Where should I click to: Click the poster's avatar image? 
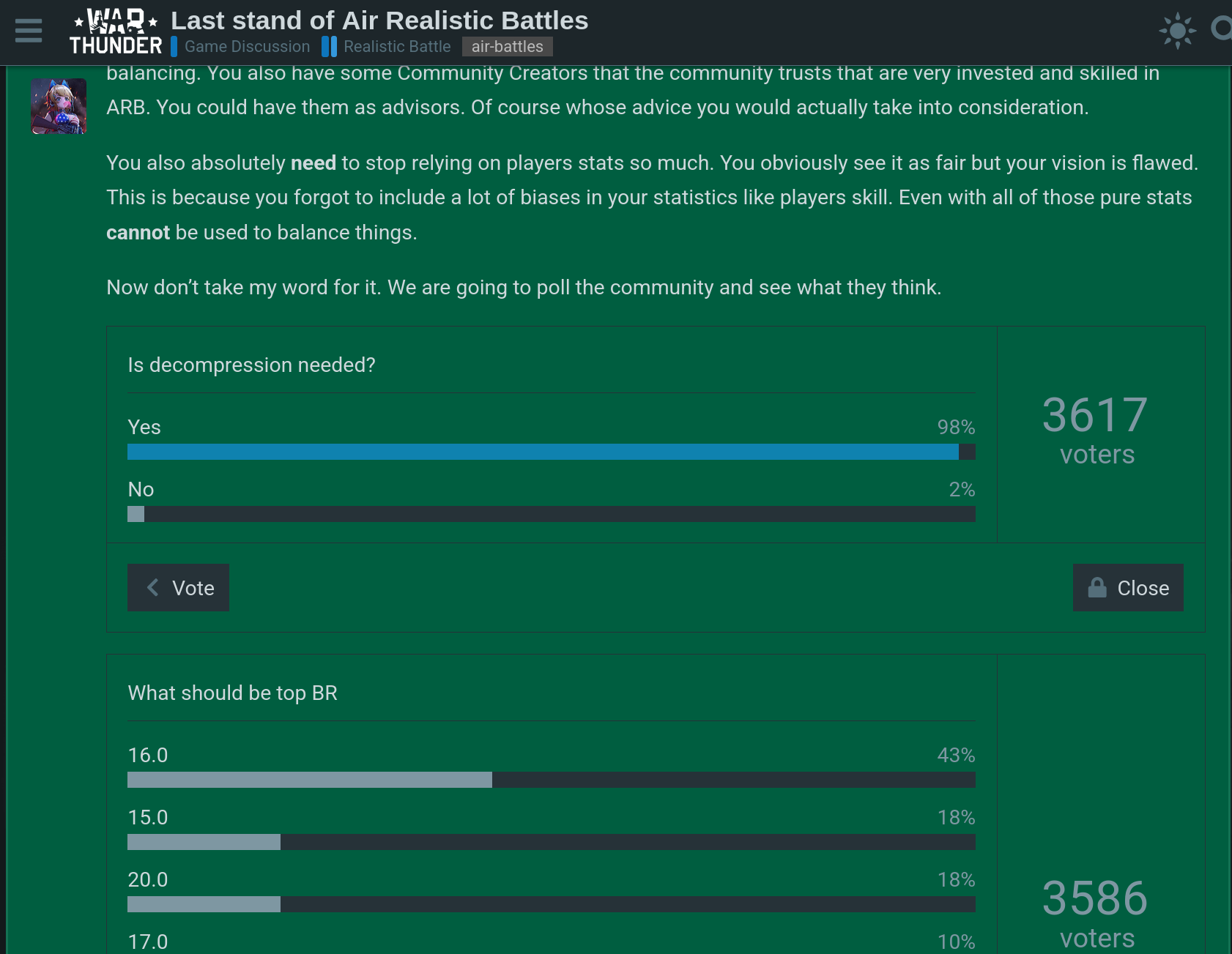(x=59, y=107)
